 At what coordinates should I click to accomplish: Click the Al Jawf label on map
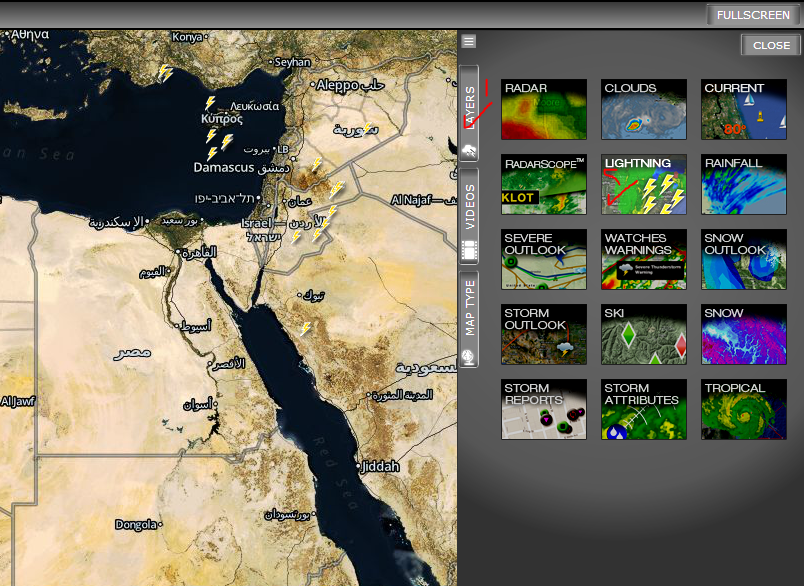[17, 401]
